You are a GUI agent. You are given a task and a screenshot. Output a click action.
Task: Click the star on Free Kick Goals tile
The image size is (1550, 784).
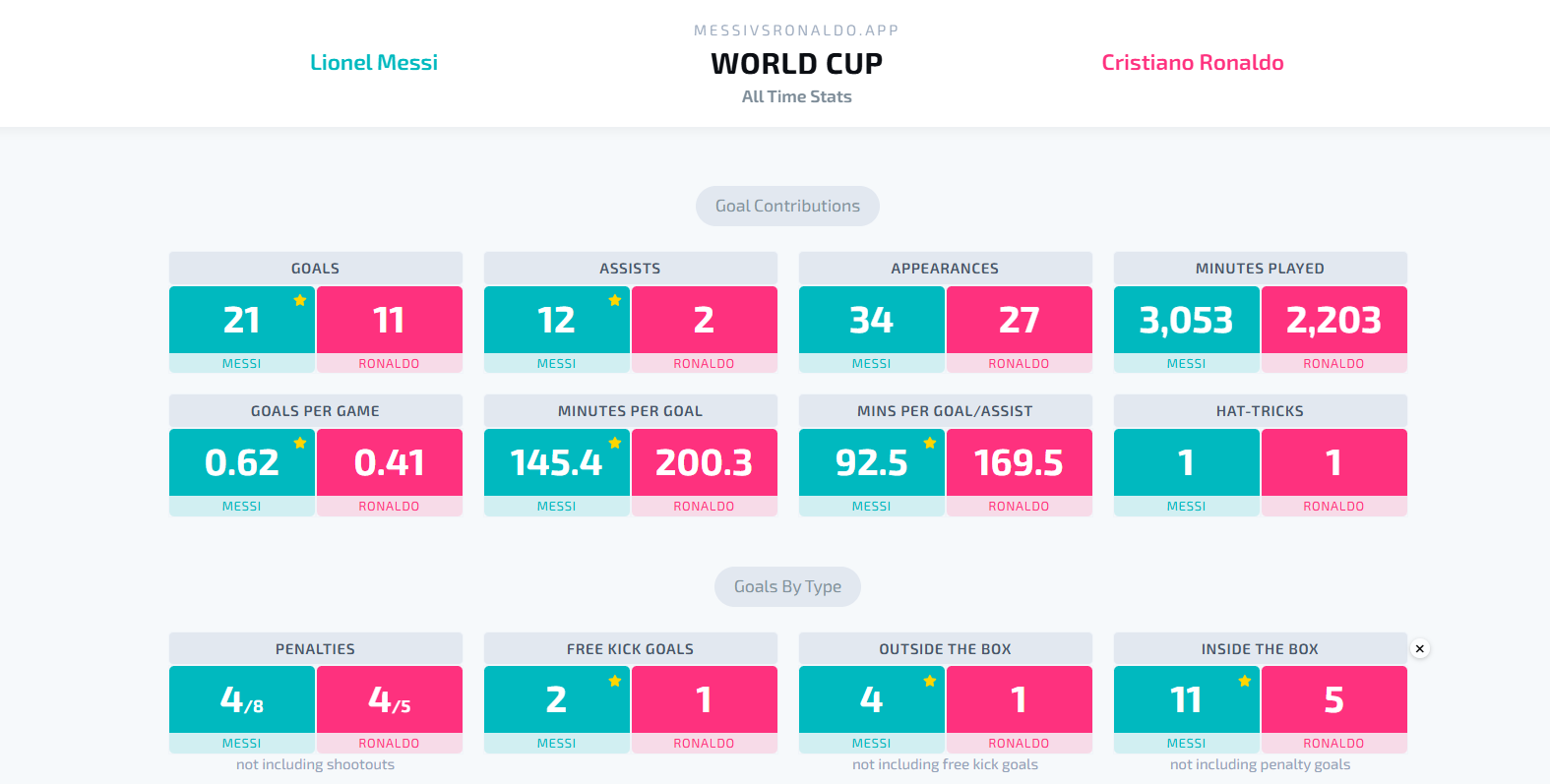(x=615, y=681)
